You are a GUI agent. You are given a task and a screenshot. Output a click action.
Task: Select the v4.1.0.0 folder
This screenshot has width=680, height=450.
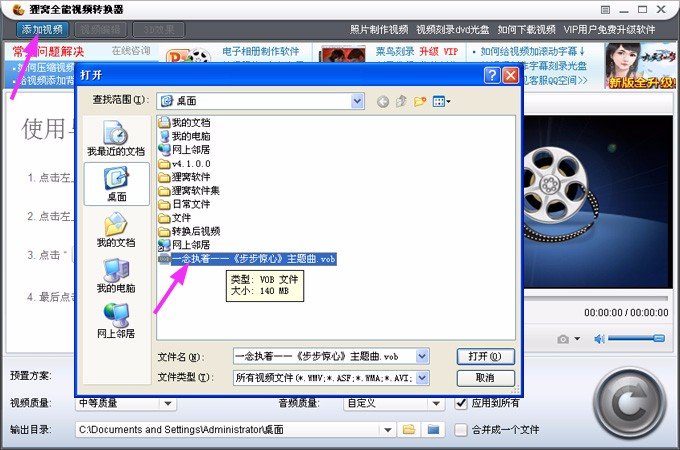pos(184,164)
